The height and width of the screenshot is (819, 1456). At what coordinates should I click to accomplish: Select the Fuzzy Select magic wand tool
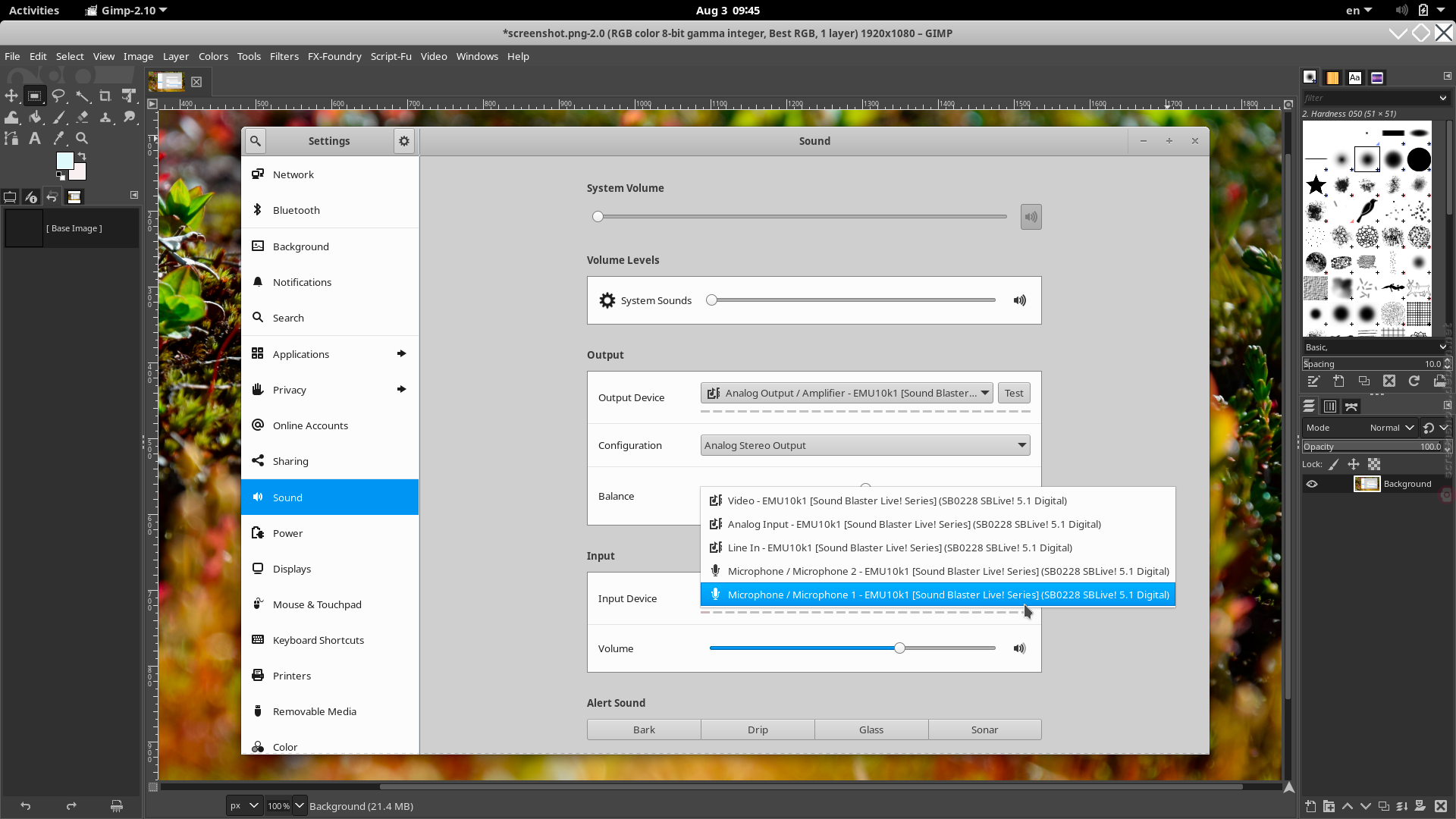tap(82, 96)
